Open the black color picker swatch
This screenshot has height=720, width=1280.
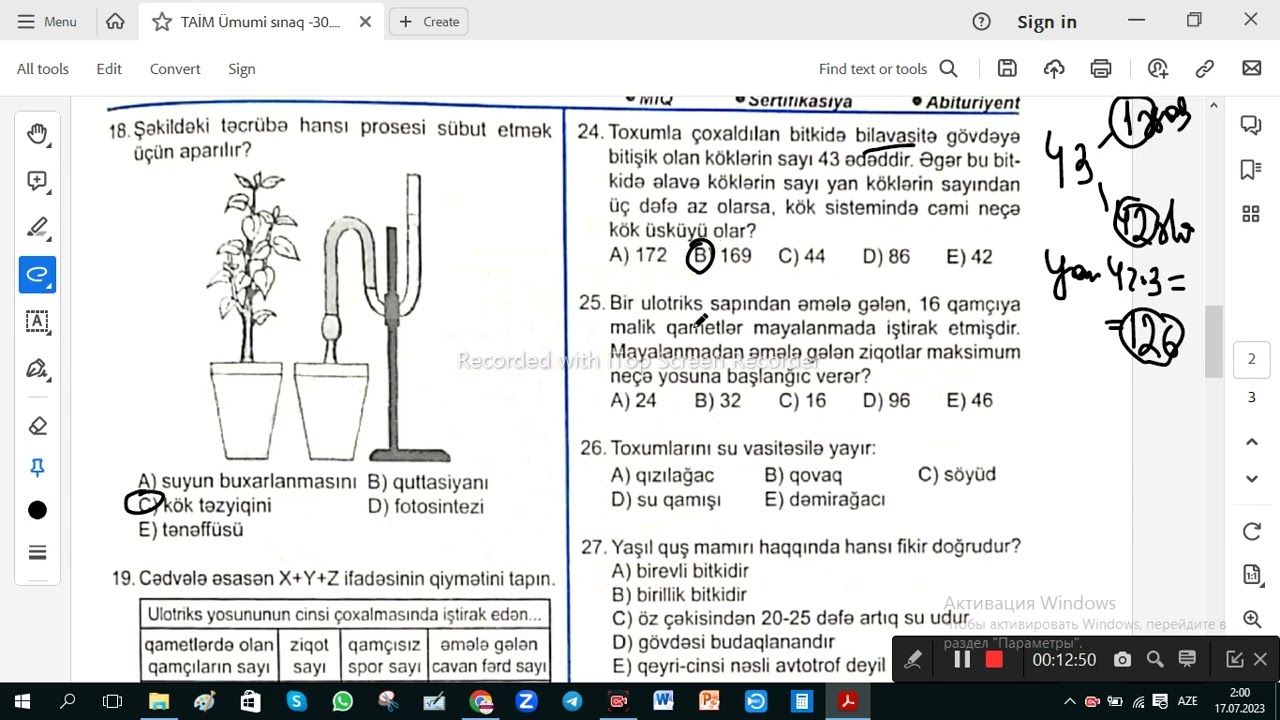(37, 510)
